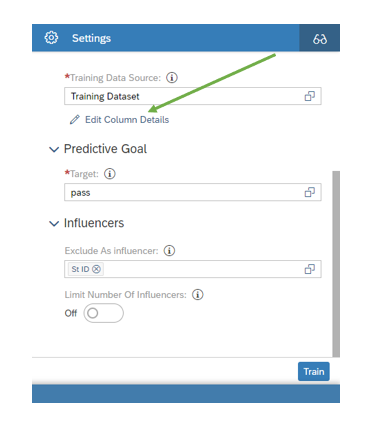Select the Settings panel header title
Image resolution: width=372 pixels, height=431 pixels.
(91, 38)
